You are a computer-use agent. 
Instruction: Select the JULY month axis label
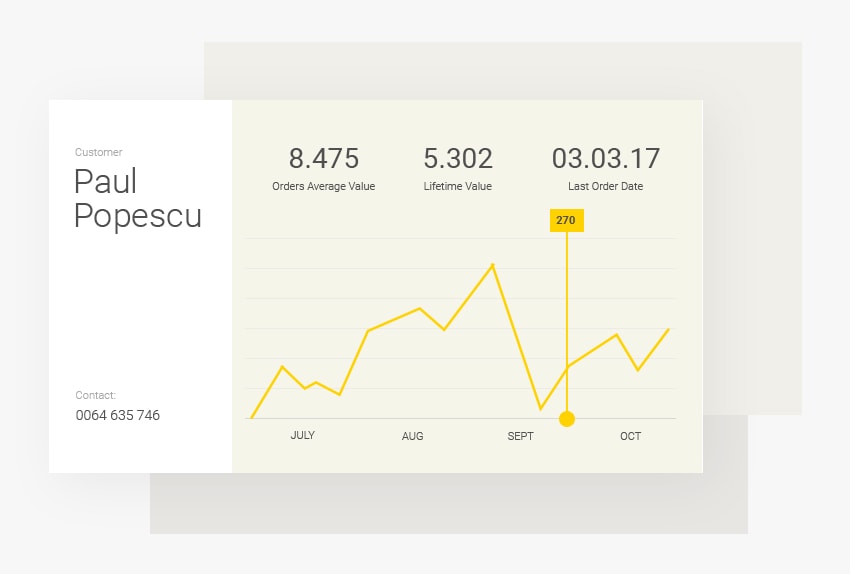click(x=303, y=436)
